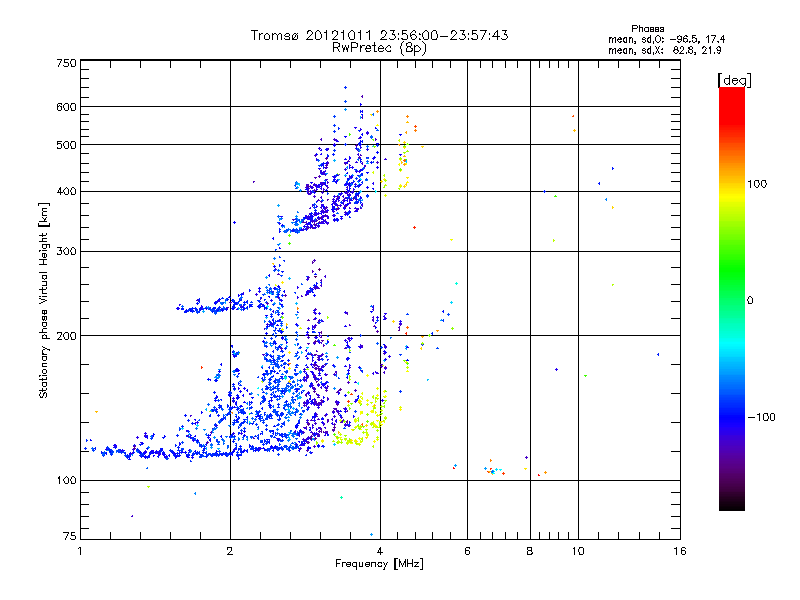Click the x-axis tick label '2'
This screenshot has width=800, height=600.
(230, 551)
